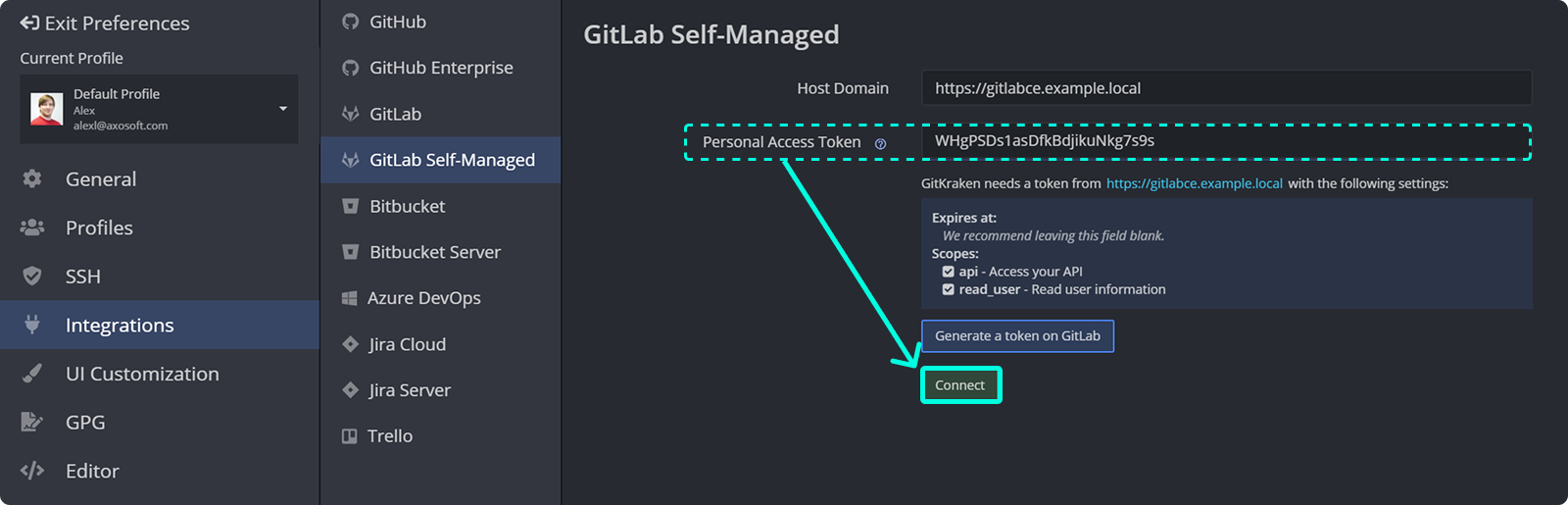The height and width of the screenshot is (505, 1568).
Task: Select the Bitbucket Server integration
Action: [x=434, y=252]
